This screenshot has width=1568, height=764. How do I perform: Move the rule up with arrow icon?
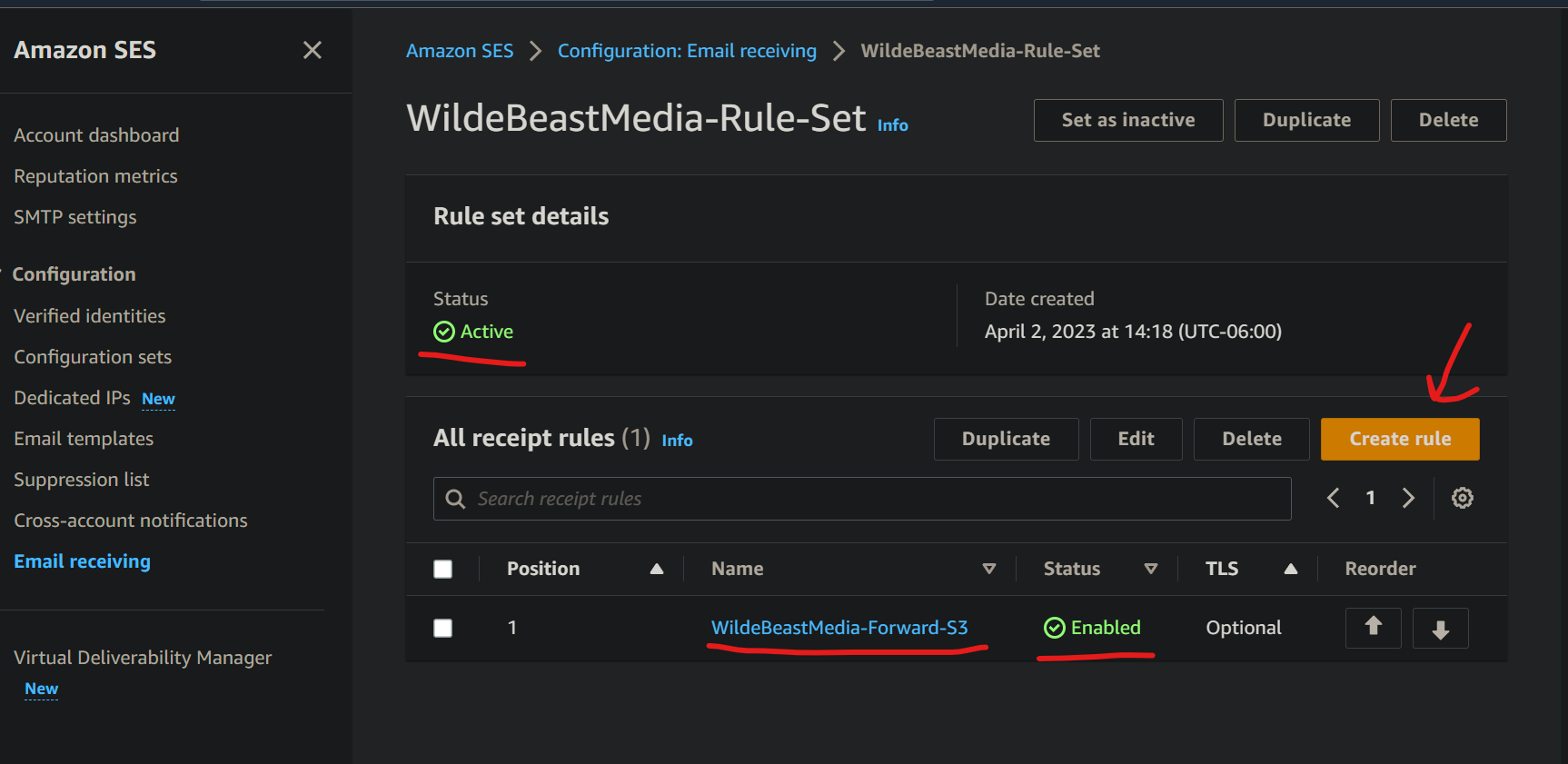[x=1373, y=627]
